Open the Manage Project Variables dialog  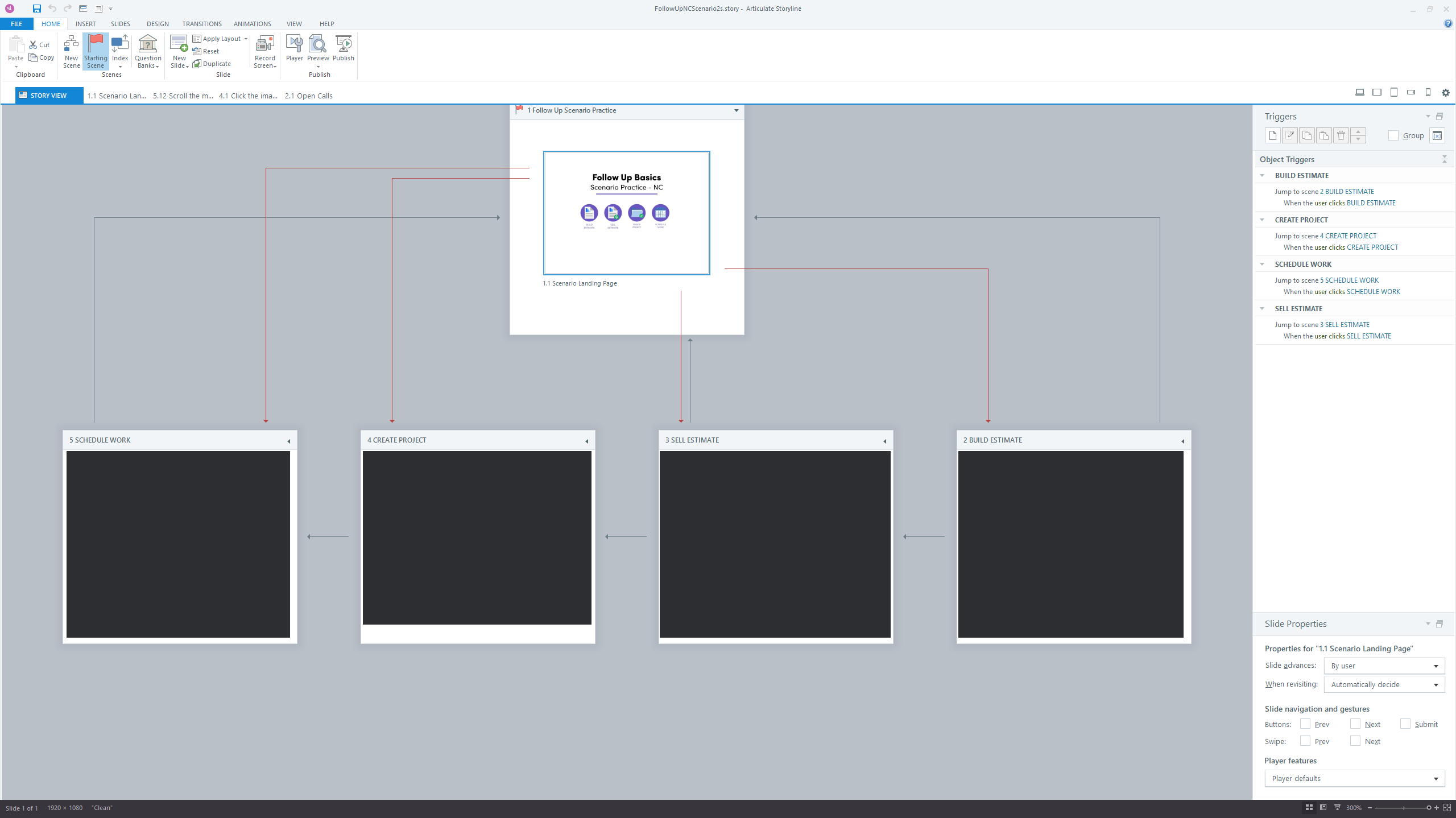[1438, 135]
